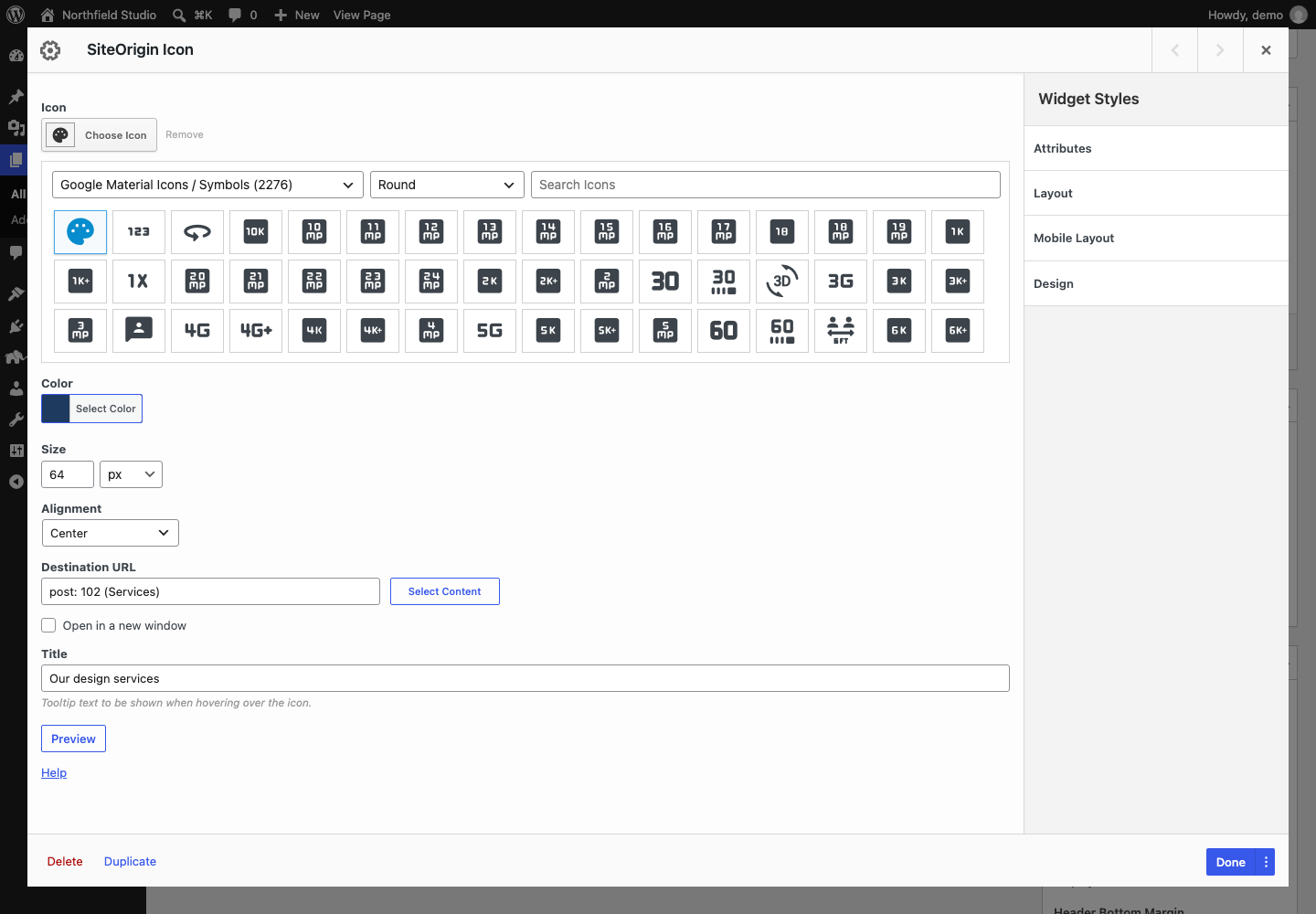Click the SiteOrigin widget gear icon
The width and height of the screenshot is (1316, 914).
[51, 50]
